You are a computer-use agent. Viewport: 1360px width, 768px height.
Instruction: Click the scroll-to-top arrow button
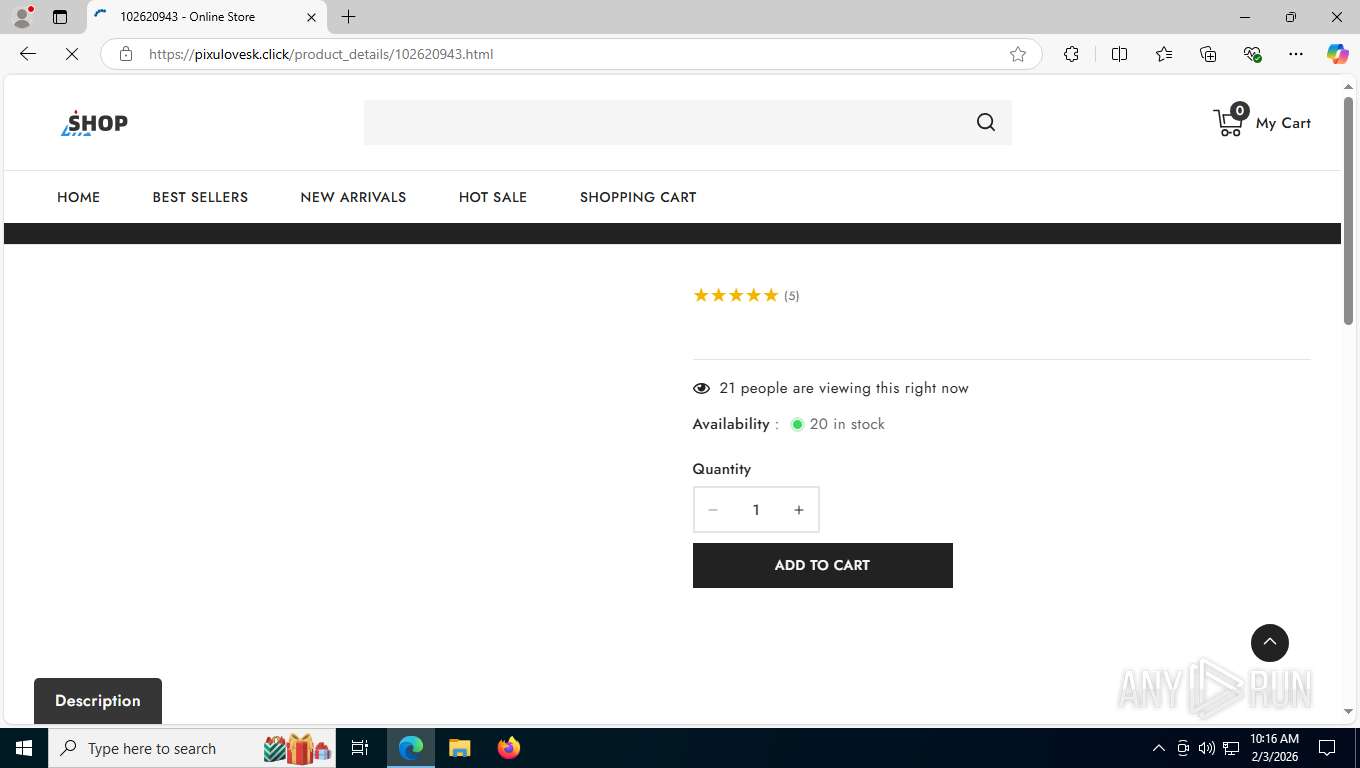coord(1270,643)
